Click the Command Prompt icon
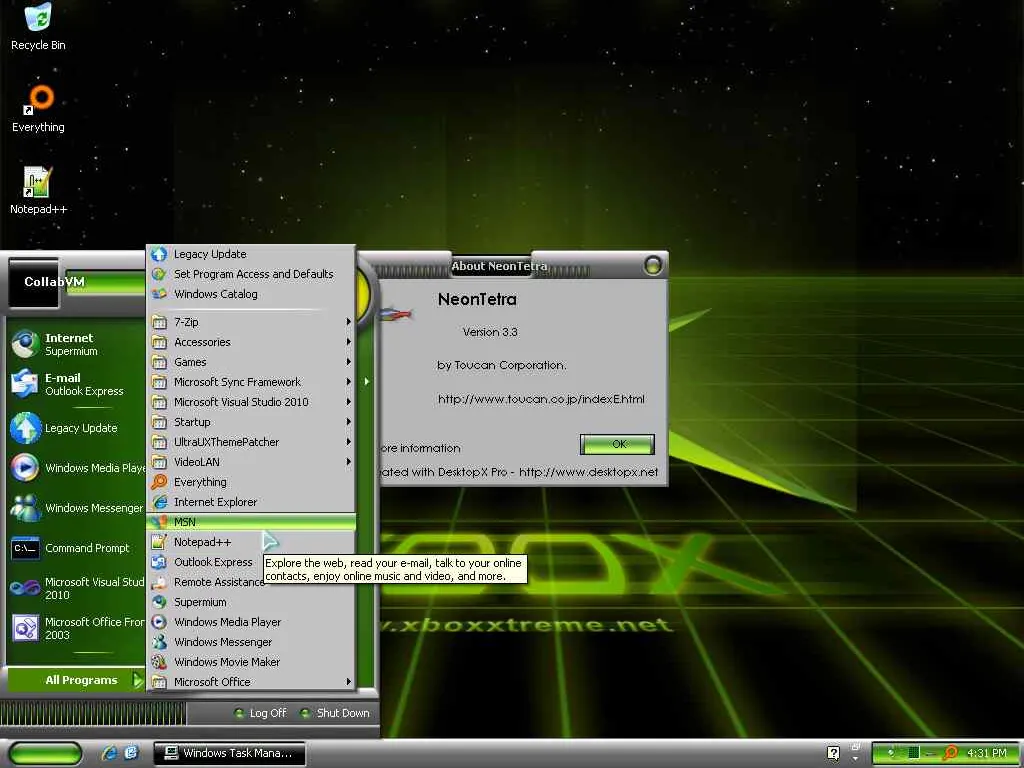The height and width of the screenshot is (768, 1024). pos(25,548)
